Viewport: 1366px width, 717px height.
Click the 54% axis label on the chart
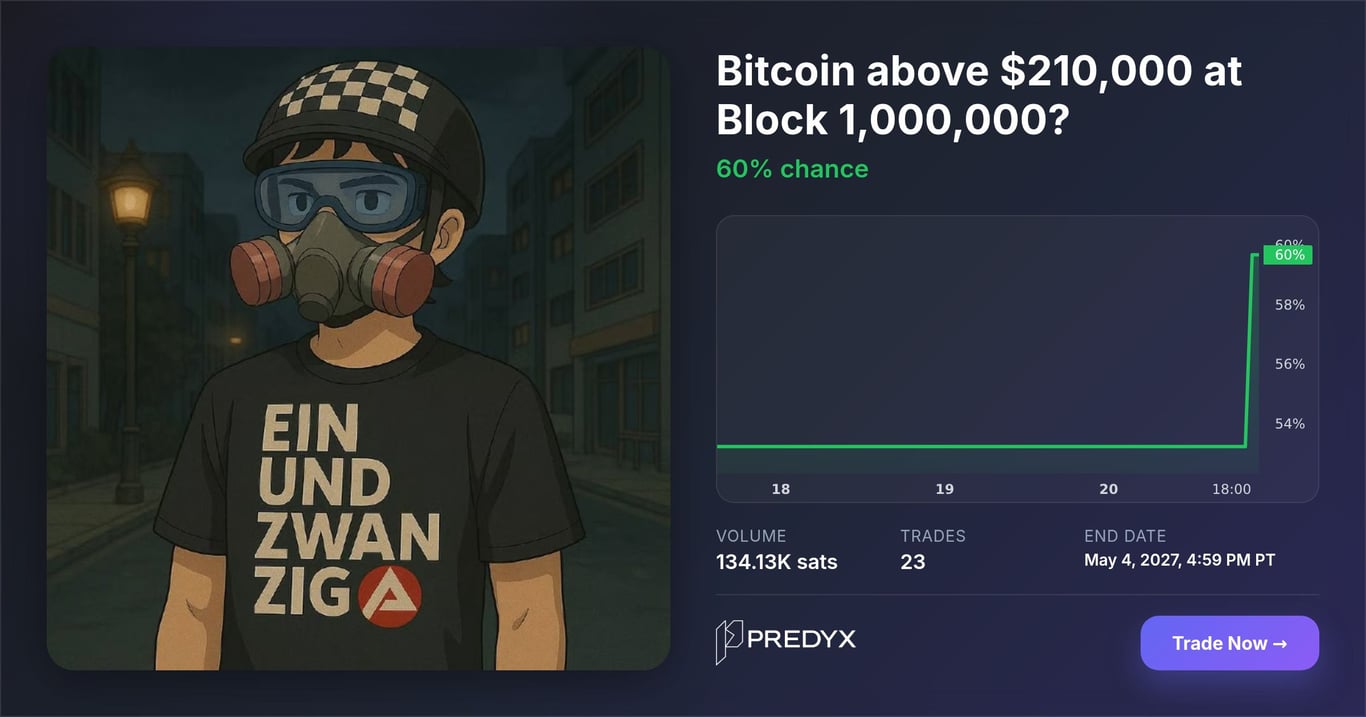(x=1290, y=424)
